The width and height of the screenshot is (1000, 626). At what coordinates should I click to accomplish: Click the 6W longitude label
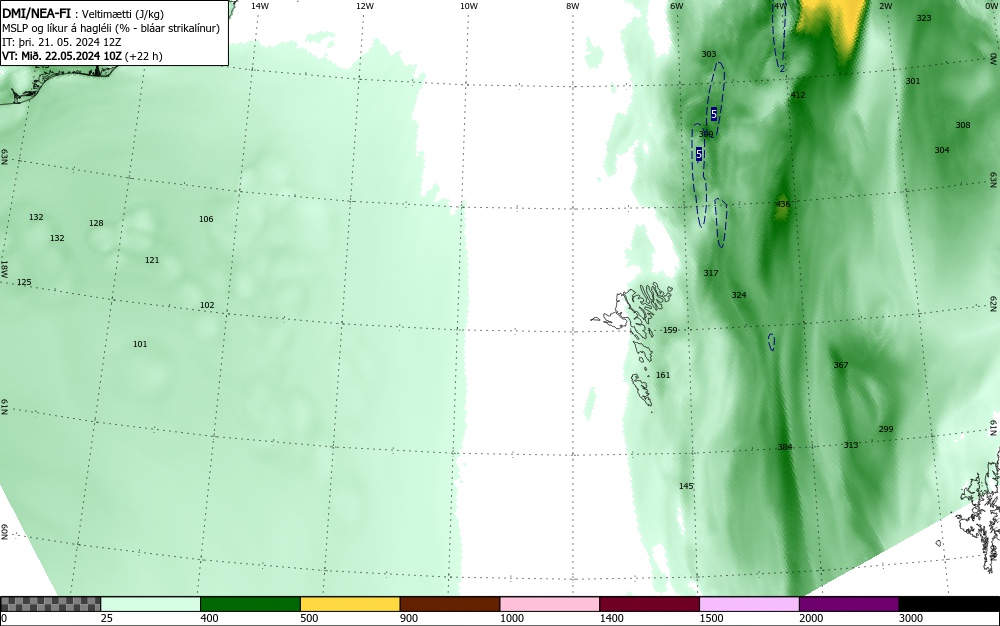pos(677,6)
